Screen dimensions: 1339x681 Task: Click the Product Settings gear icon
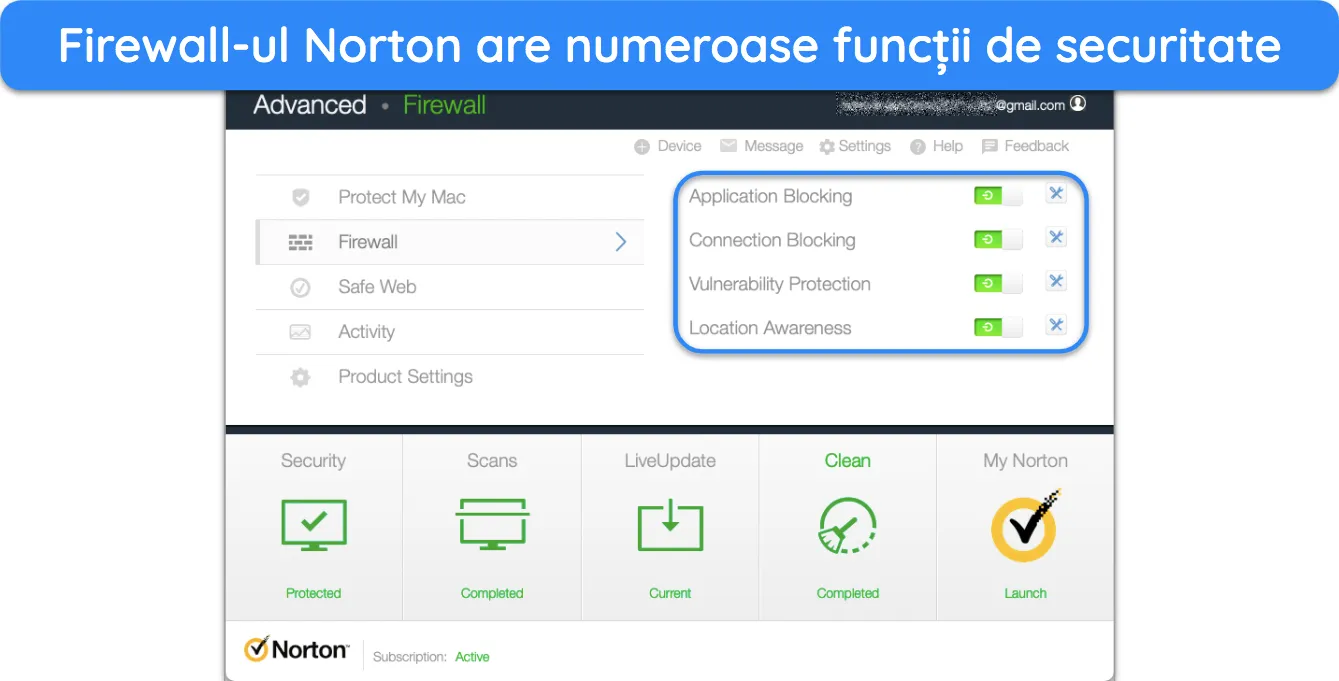(x=300, y=377)
